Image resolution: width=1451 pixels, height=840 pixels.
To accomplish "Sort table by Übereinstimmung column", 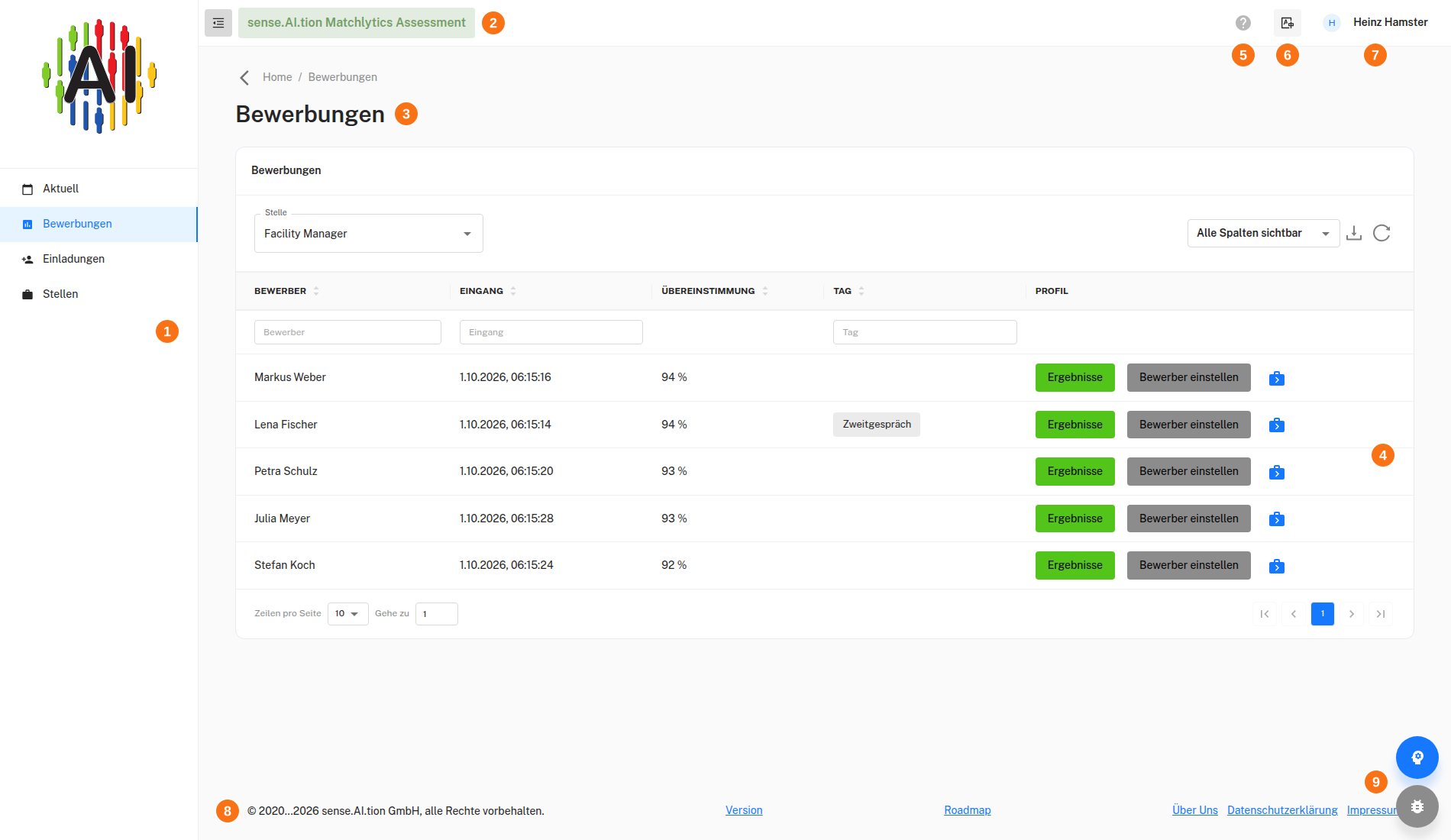I will (765, 291).
